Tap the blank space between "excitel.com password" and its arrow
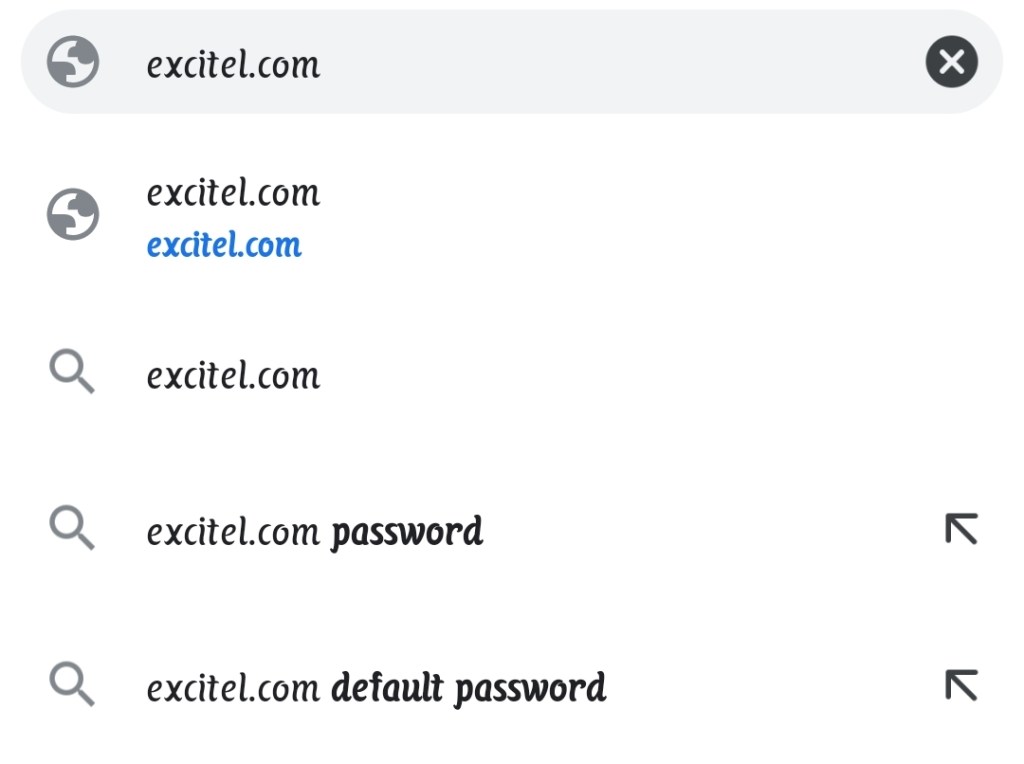Viewport: 1024px width, 764px height. pyautogui.click(x=710, y=531)
